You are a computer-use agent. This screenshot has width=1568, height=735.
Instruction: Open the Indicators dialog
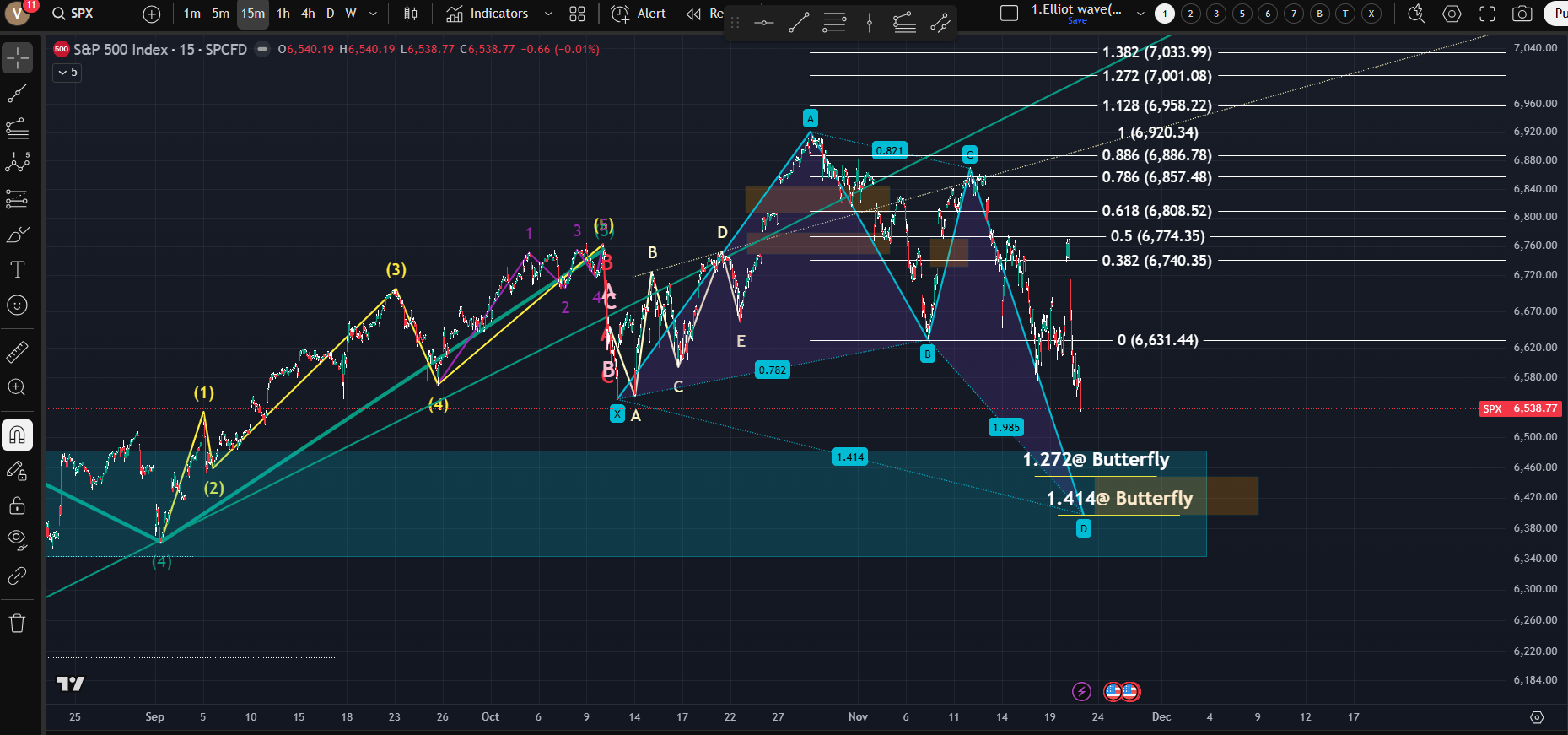[488, 14]
